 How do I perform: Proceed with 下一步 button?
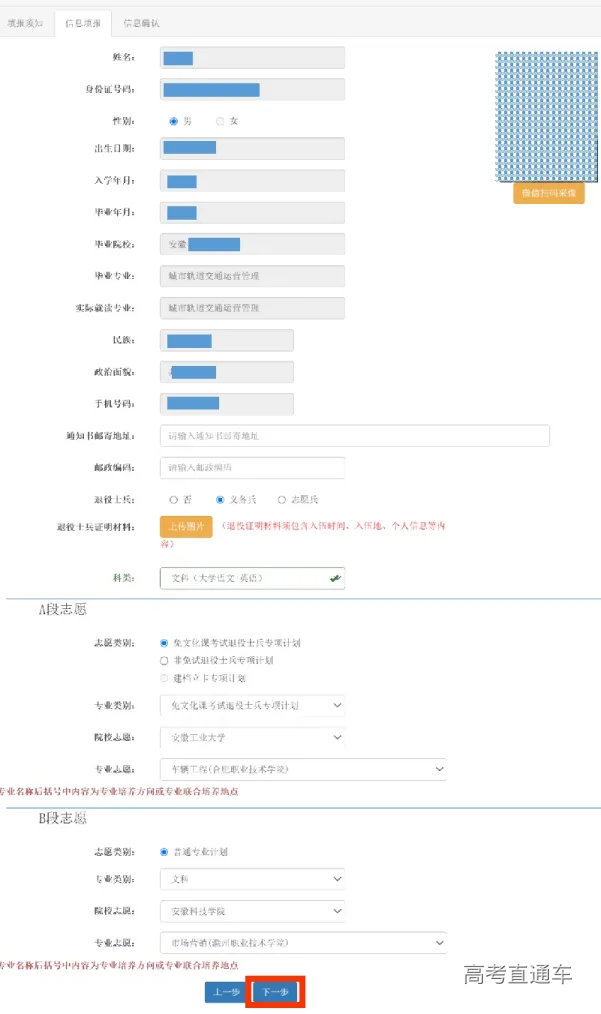pos(275,992)
